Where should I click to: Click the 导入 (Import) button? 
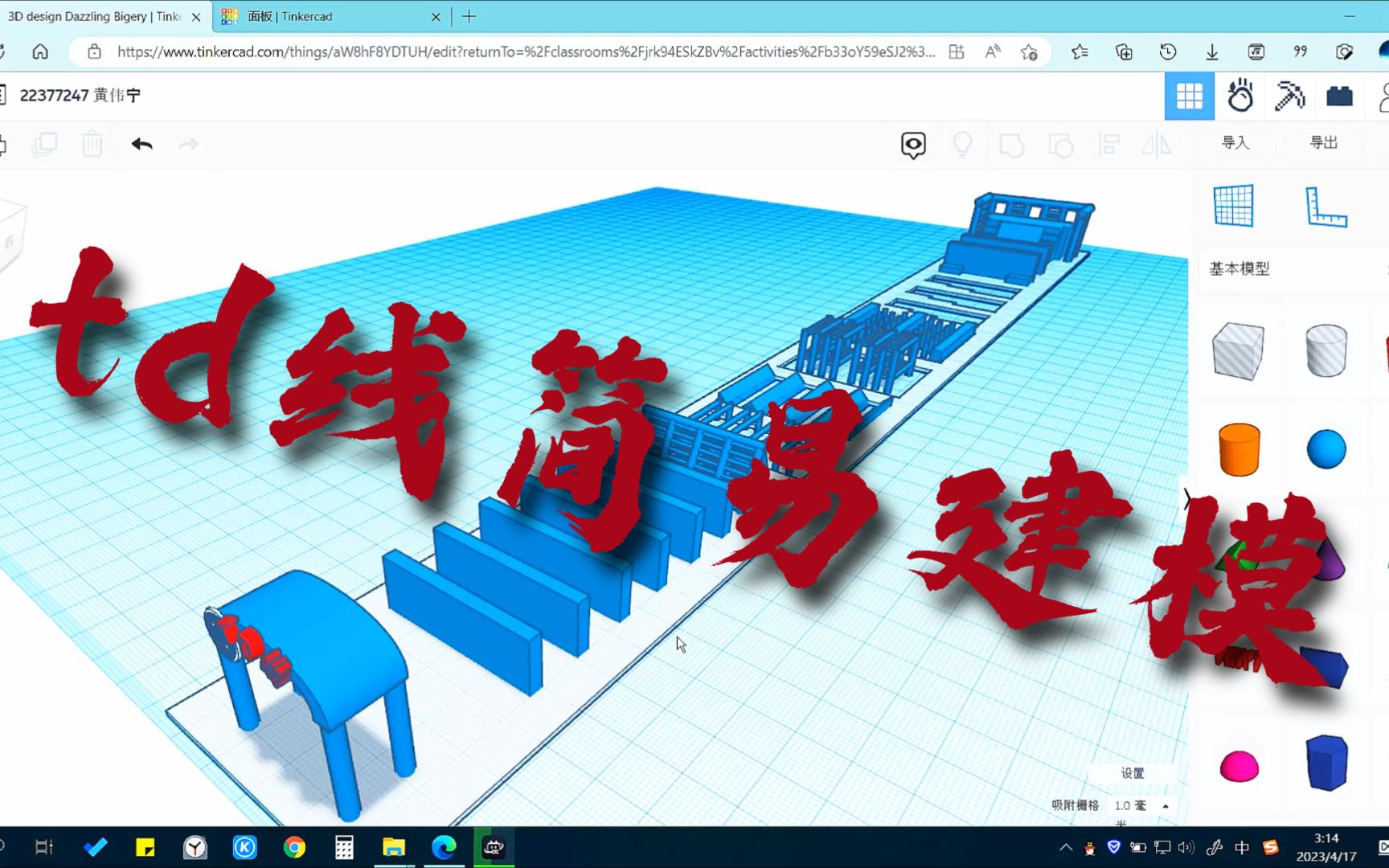[1235, 142]
